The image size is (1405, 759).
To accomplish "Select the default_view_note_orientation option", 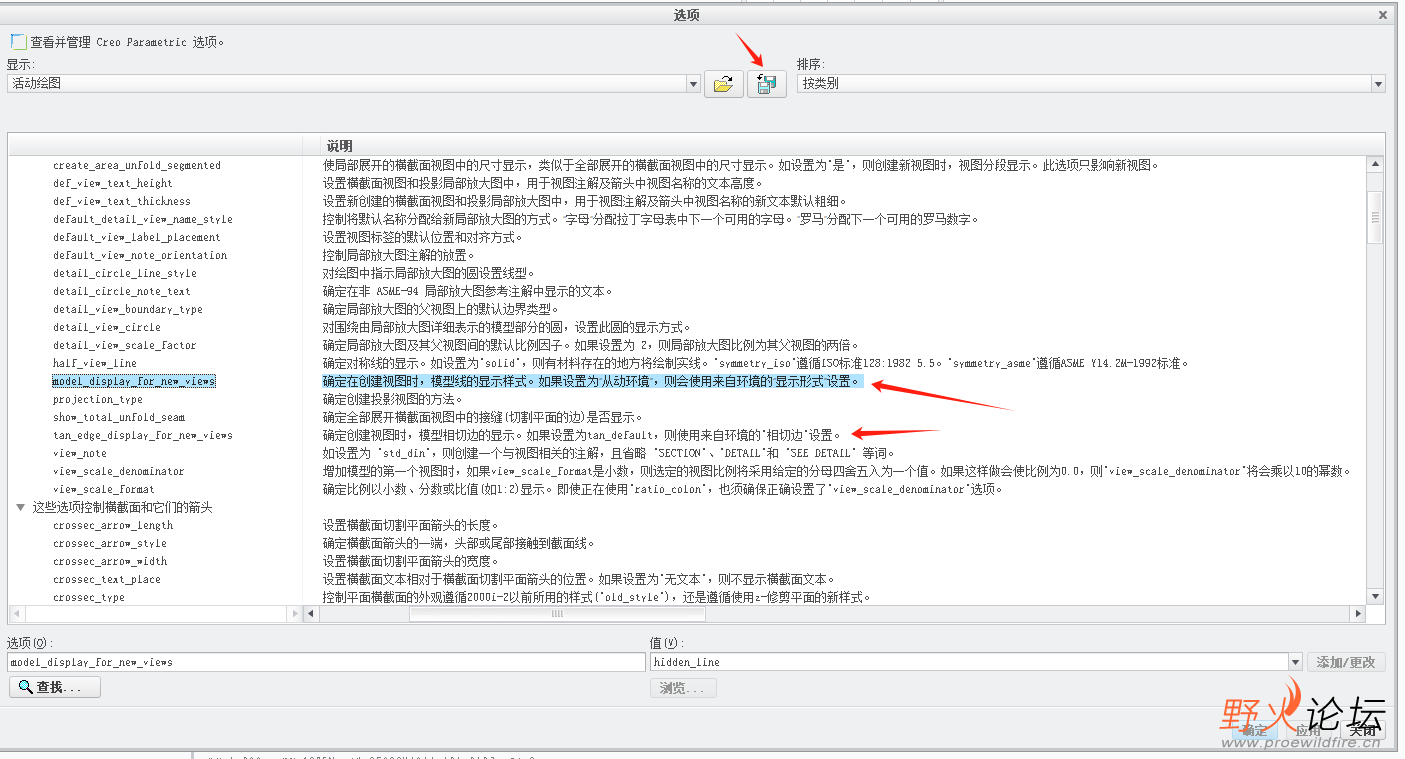I will pos(140,256).
